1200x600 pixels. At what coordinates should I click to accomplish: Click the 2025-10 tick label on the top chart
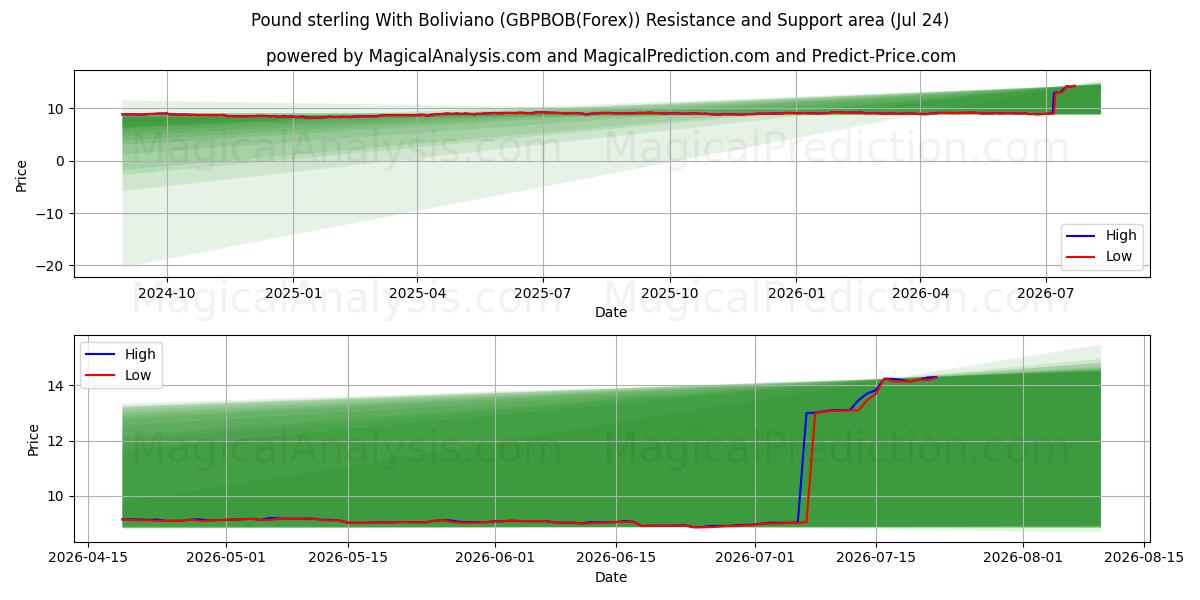click(x=669, y=294)
